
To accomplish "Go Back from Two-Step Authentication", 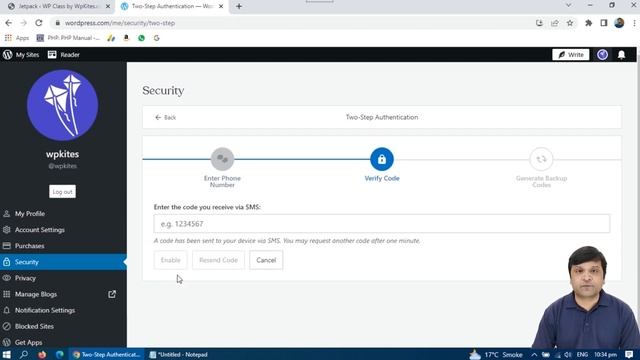I will (x=165, y=118).
